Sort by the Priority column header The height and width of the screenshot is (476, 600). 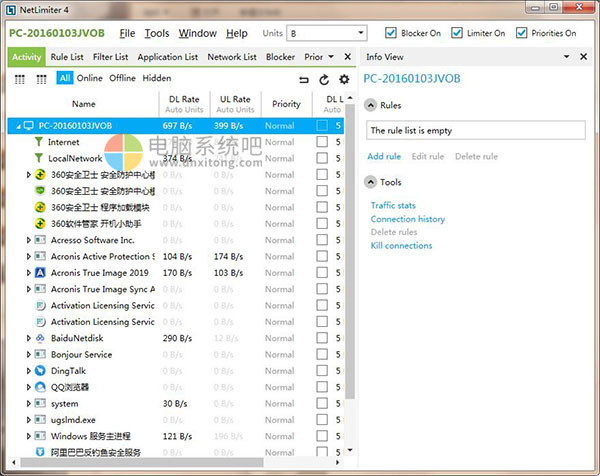point(286,104)
